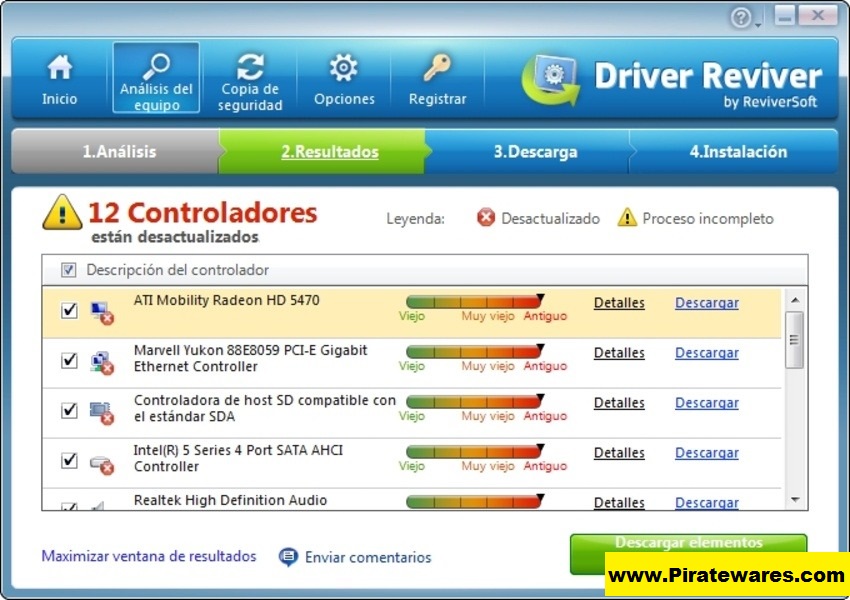The image size is (850, 600).
Task: Click red Desactualizado legend icon
Action: click(486, 218)
